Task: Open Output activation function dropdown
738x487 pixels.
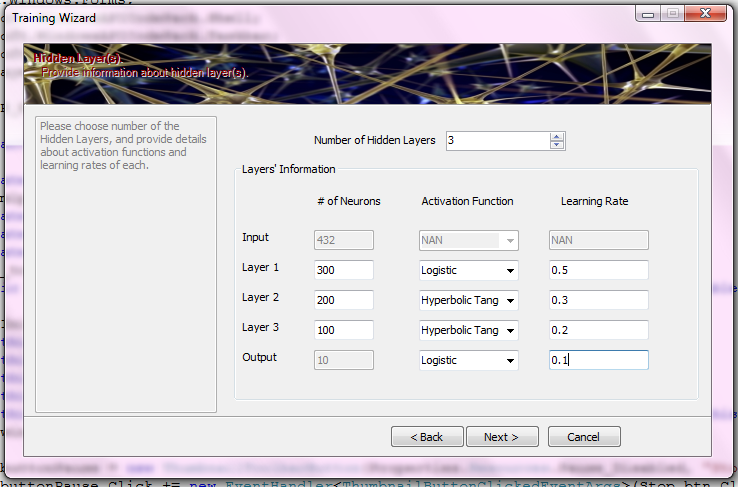Action: click(469, 360)
